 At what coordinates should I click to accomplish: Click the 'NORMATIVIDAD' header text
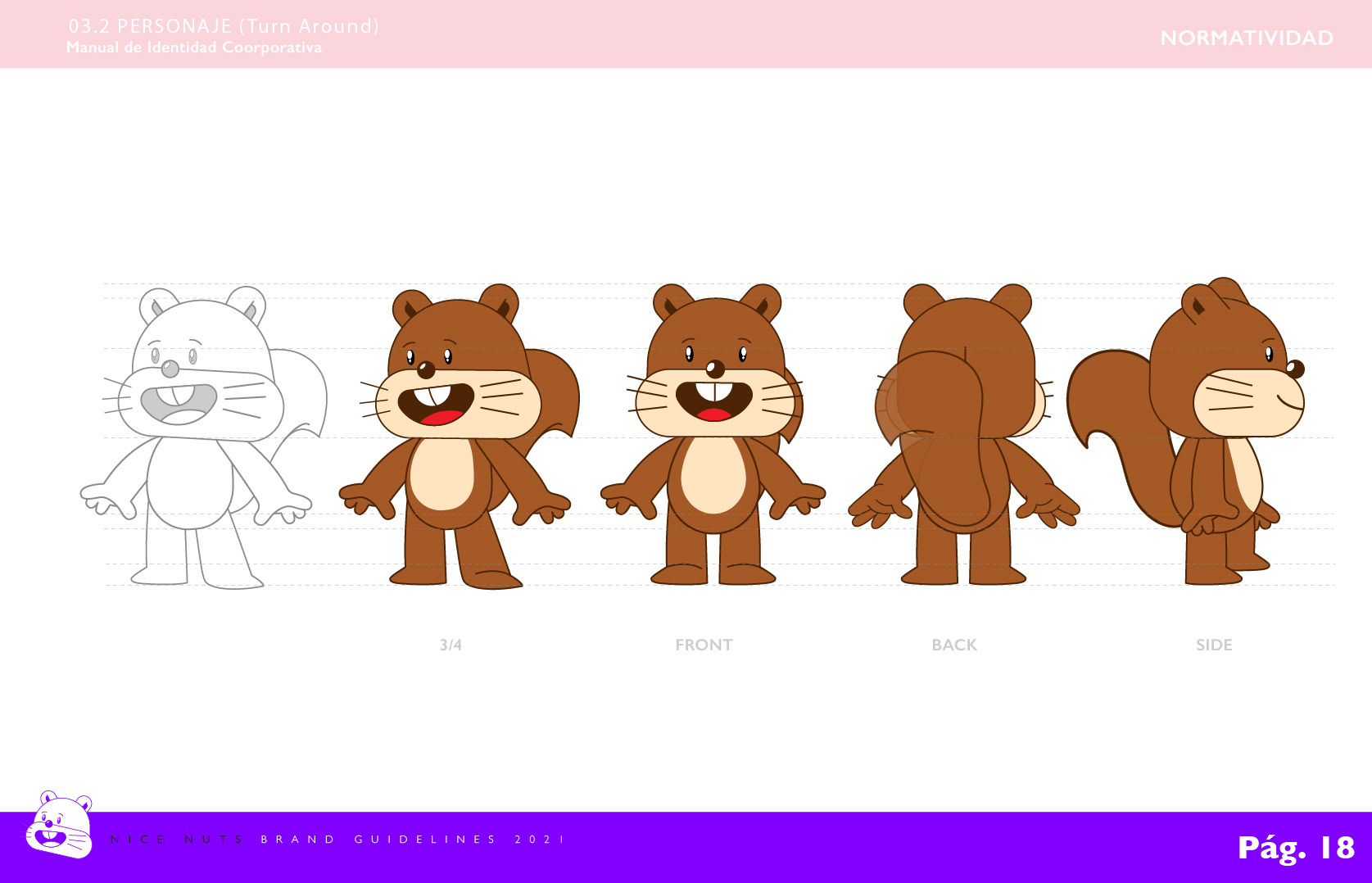point(1247,38)
